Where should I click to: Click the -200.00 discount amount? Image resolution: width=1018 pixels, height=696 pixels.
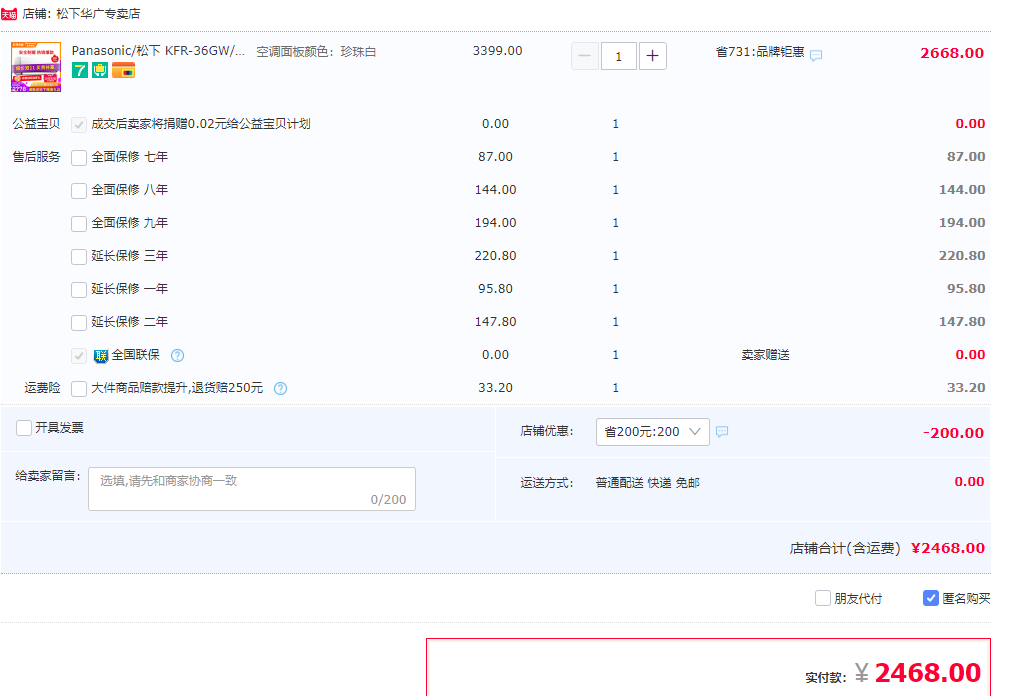tap(953, 433)
